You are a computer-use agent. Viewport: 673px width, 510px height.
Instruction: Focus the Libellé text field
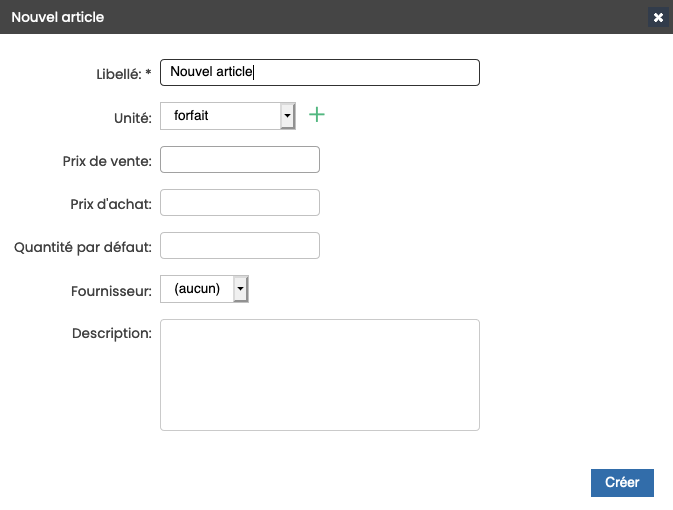tap(320, 72)
